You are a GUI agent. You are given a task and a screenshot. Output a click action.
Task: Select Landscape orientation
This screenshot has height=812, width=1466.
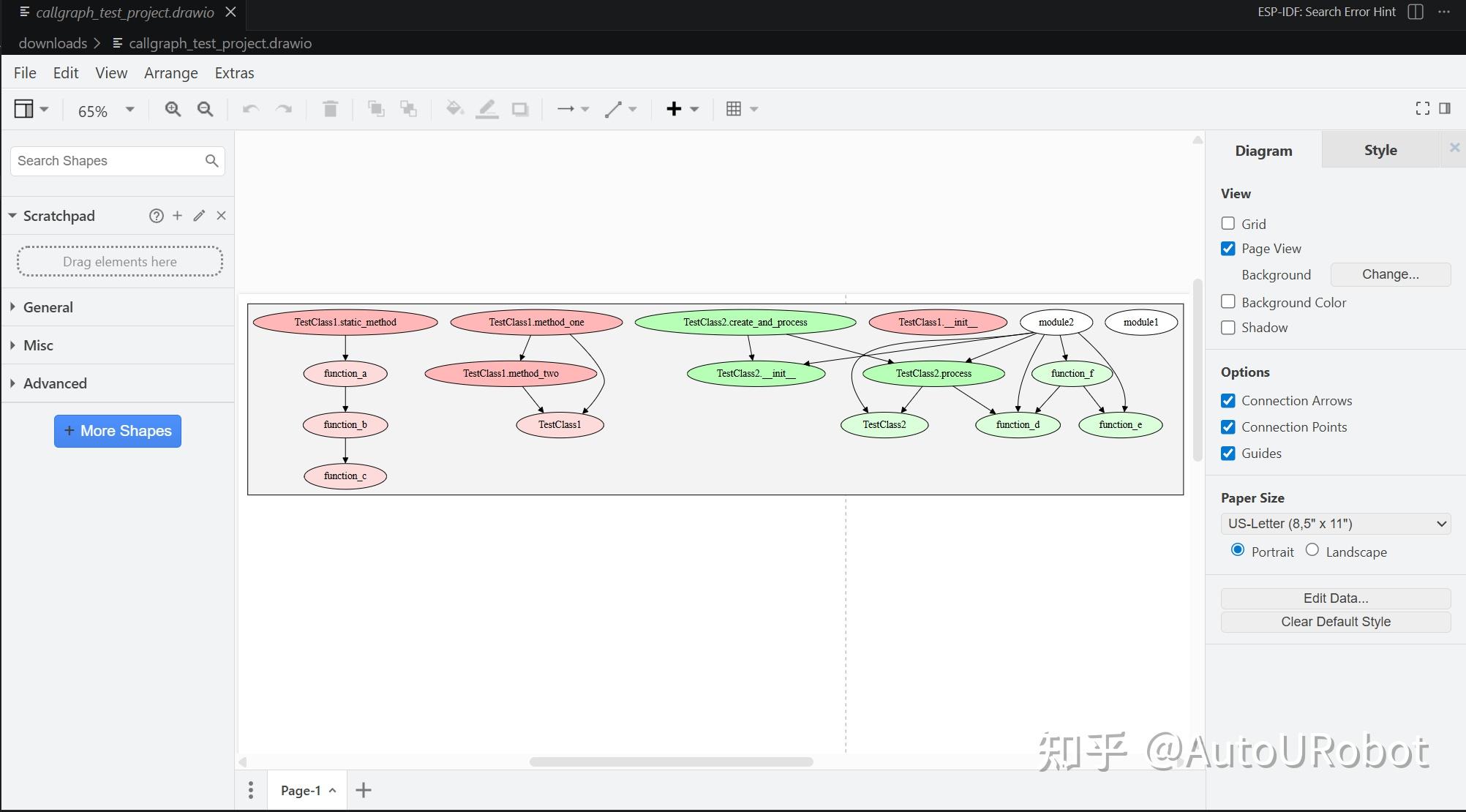1312,549
